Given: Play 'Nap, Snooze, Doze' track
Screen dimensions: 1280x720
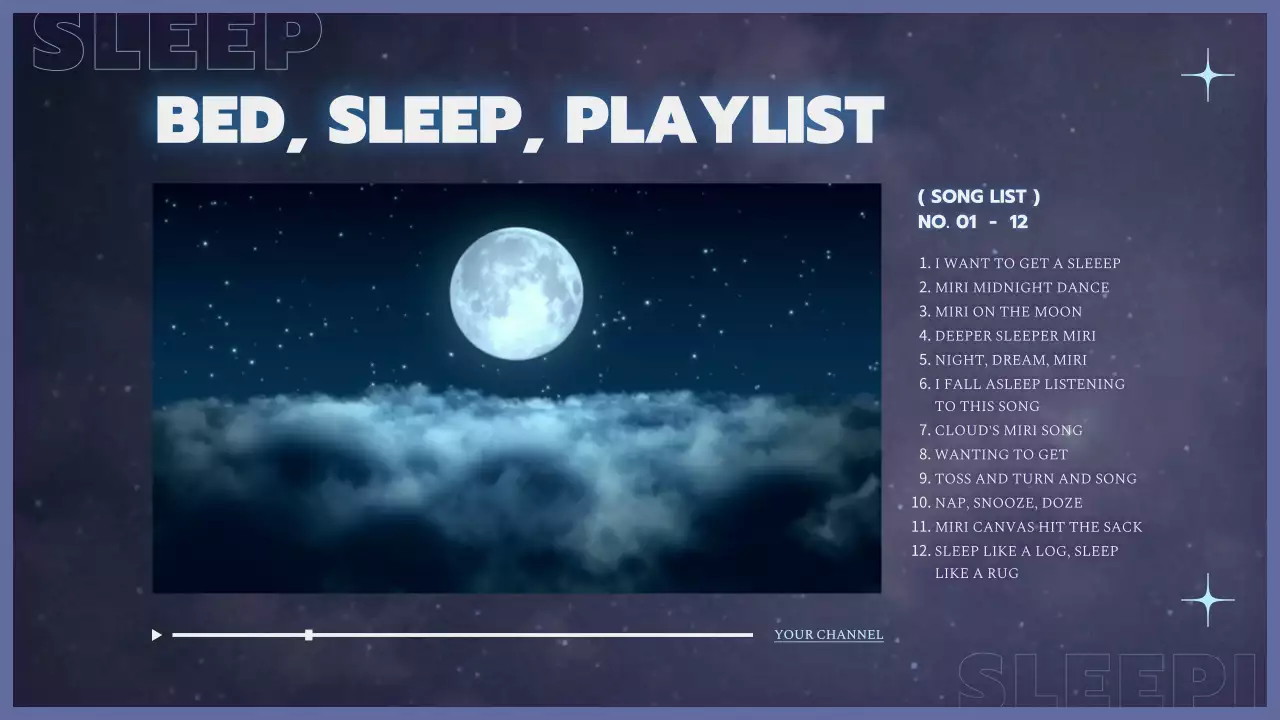Looking at the screenshot, I should click(x=1008, y=502).
